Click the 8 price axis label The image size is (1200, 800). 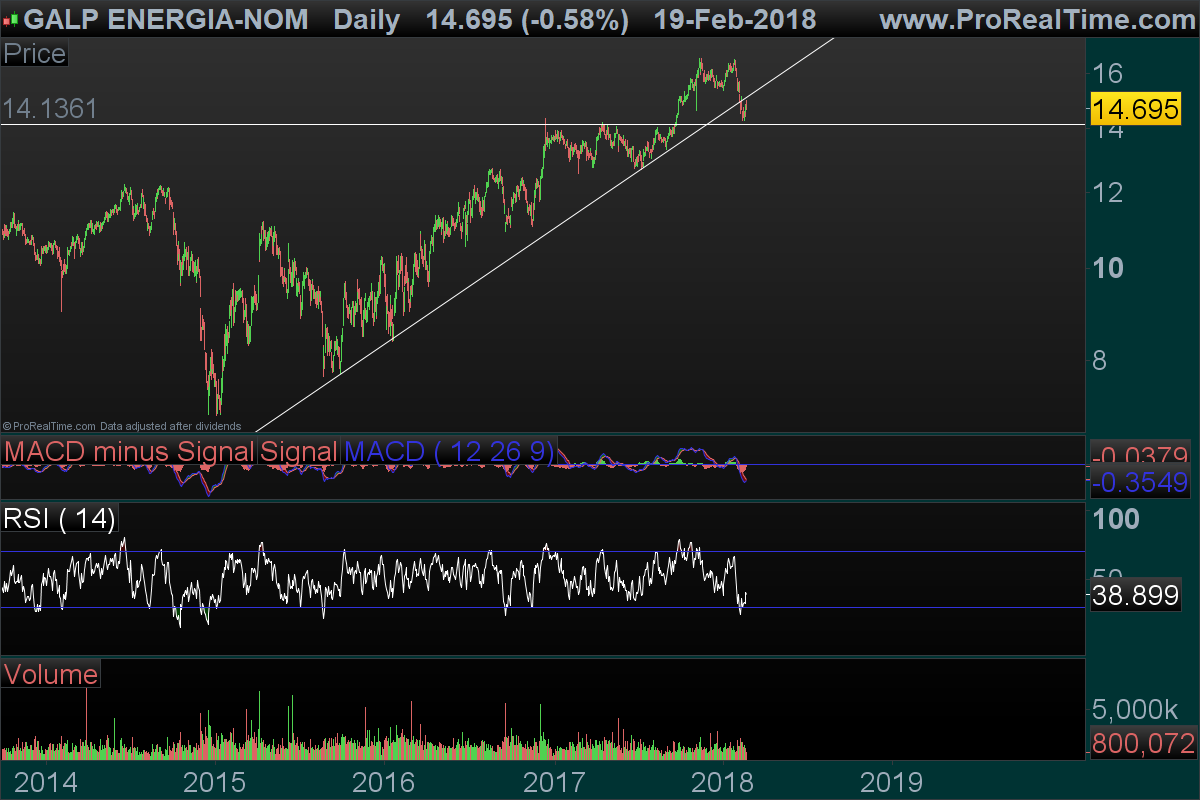1099,360
